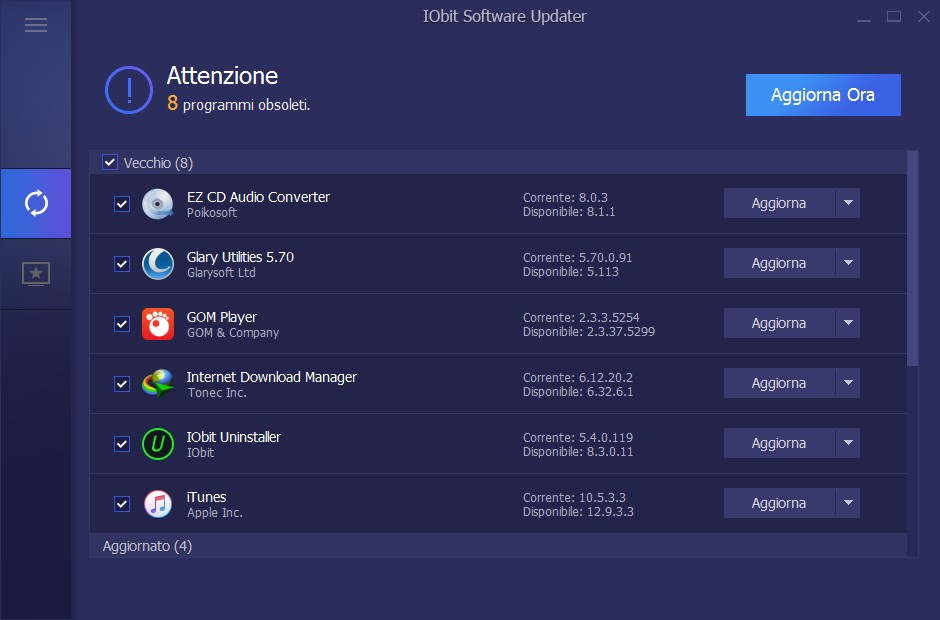940x620 pixels.
Task: Uncheck the GOM Player checkbox
Action: 122,324
